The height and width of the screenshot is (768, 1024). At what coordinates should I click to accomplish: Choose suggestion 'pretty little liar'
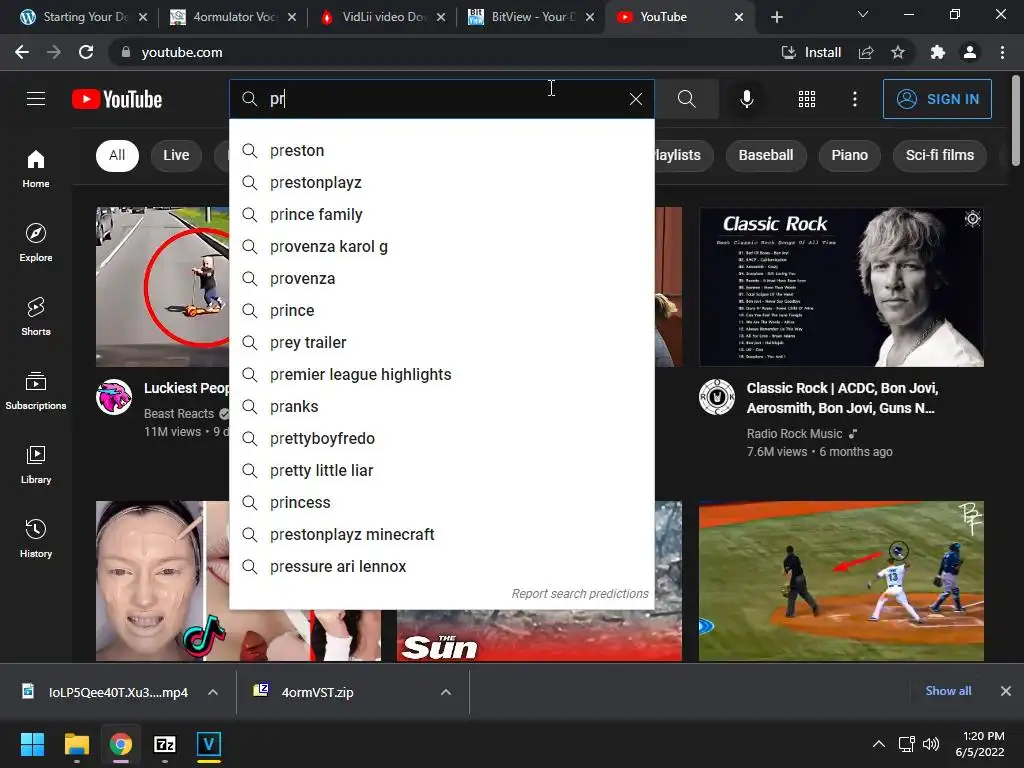tap(442, 471)
